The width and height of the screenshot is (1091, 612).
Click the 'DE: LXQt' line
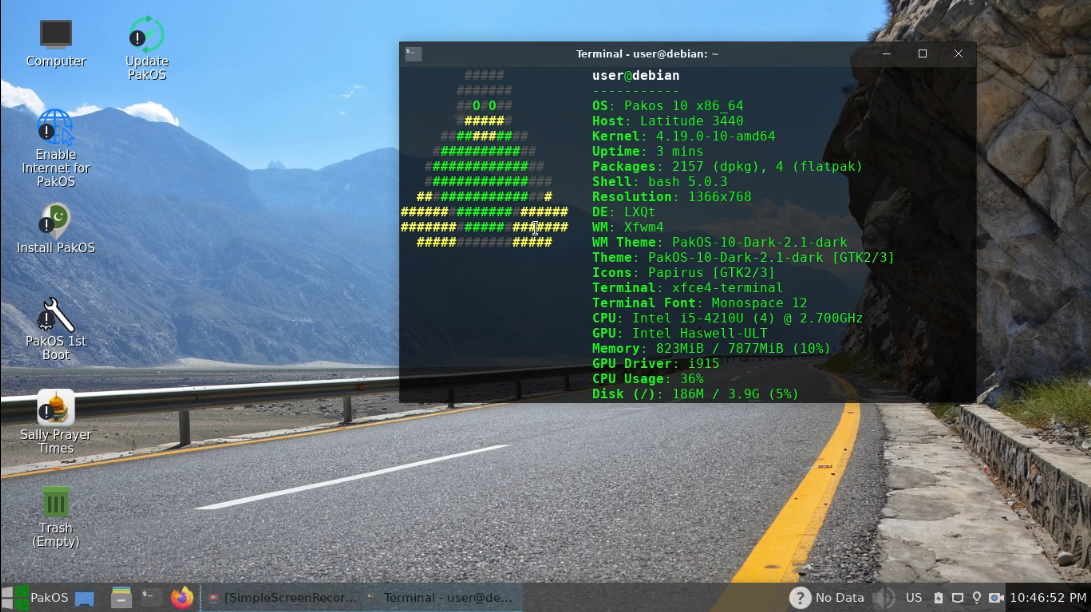623,212
